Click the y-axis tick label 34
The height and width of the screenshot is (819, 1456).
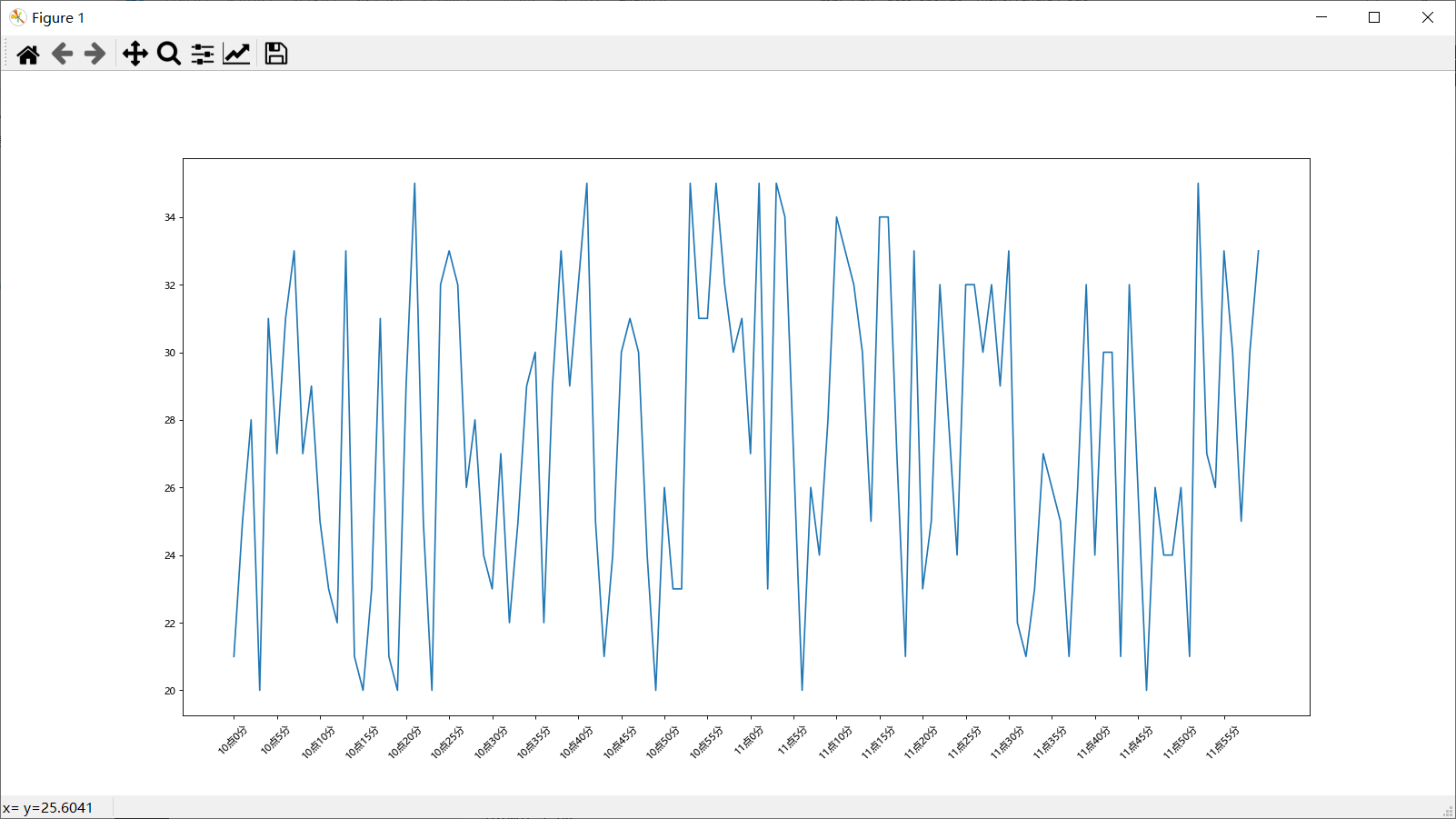coord(170,217)
